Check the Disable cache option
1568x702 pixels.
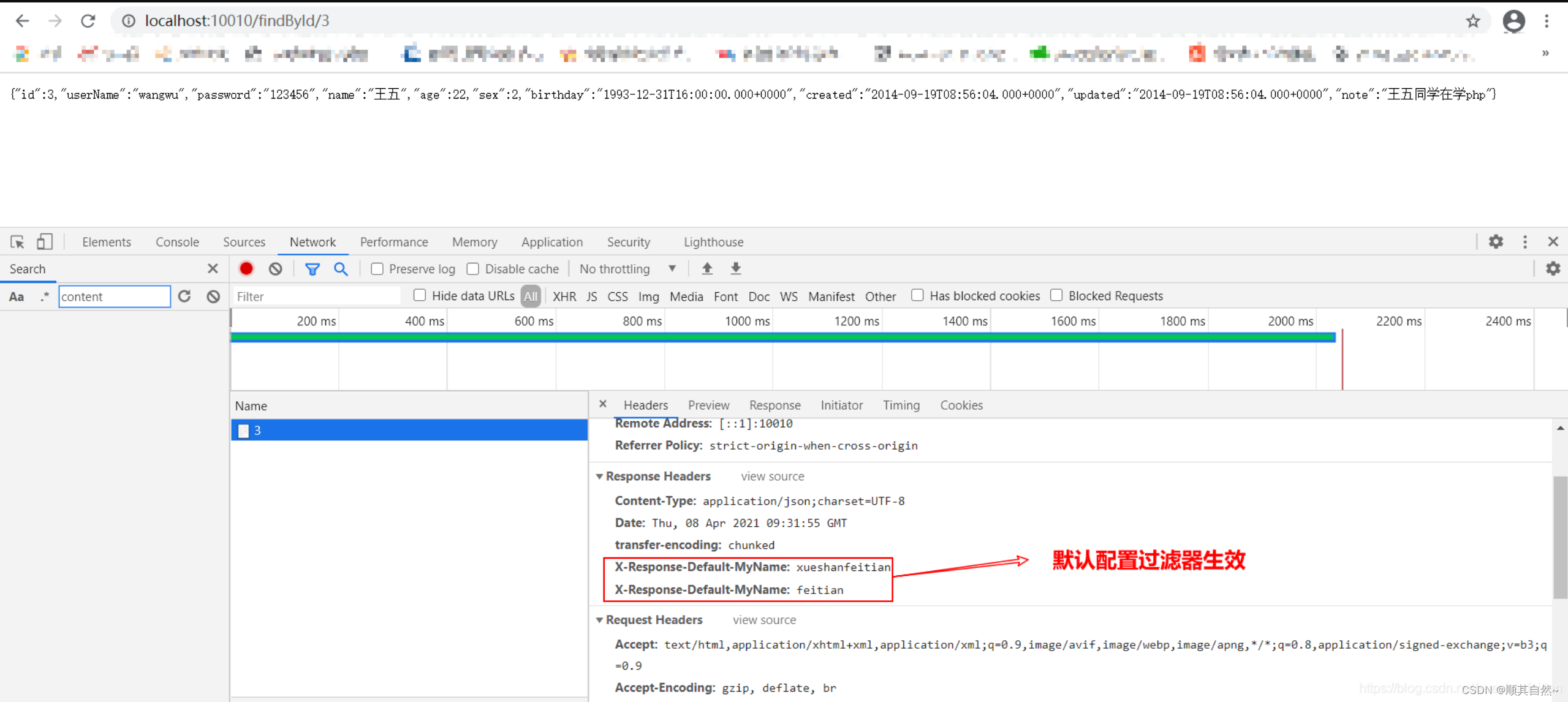(473, 269)
